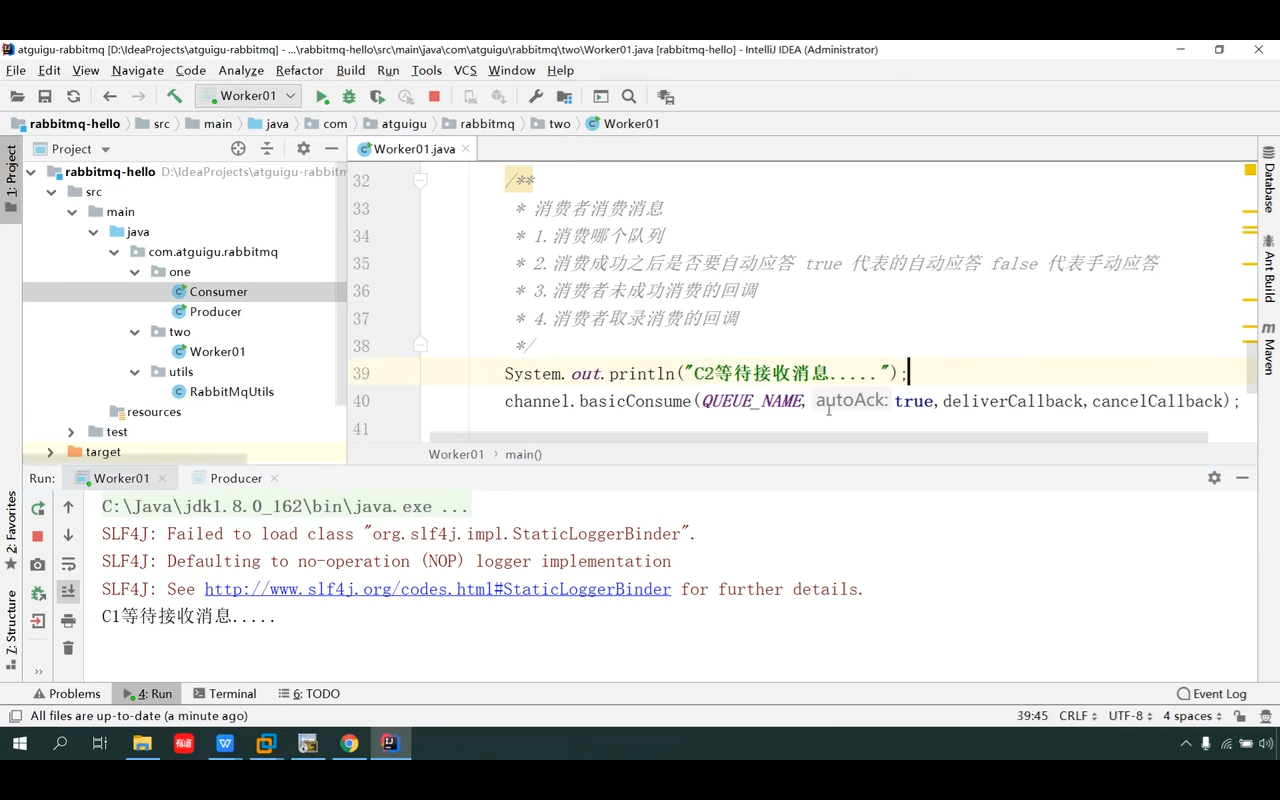Stop process in Run panel sidebar
The height and width of the screenshot is (800, 1280).
click(x=38, y=536)
